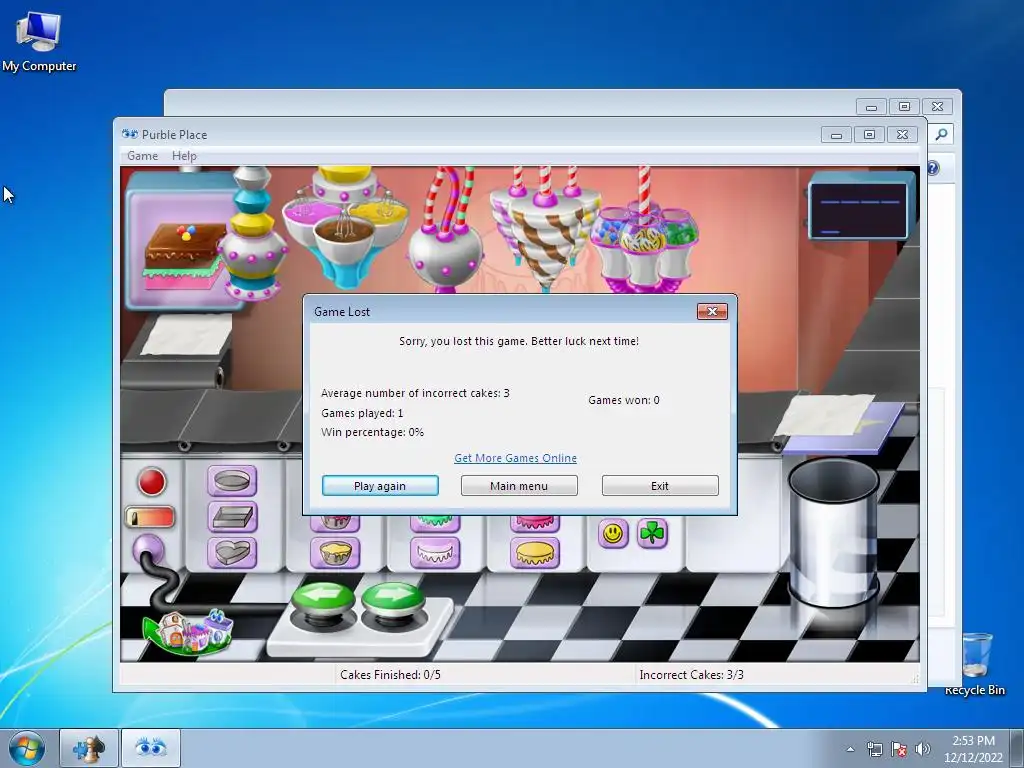
Task: Click the order monitor screen
Action: [859, 210]
